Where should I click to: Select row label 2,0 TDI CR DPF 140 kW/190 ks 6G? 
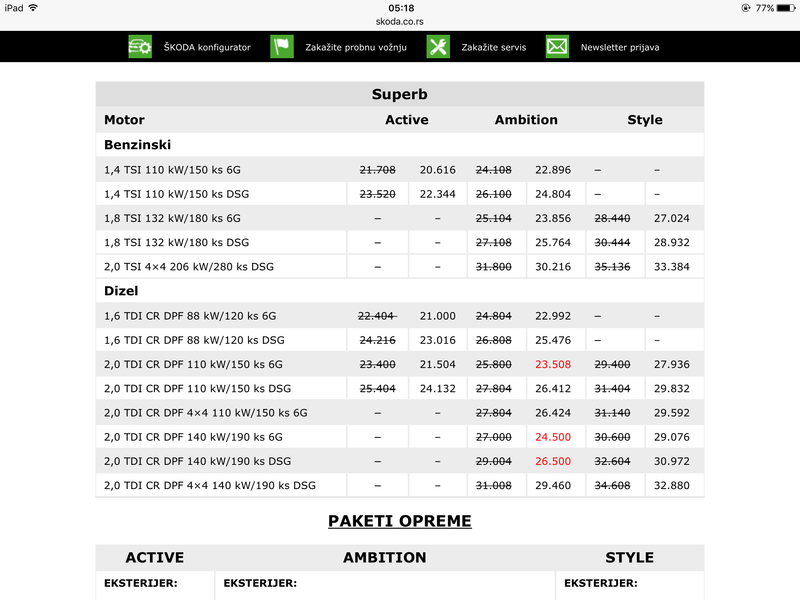click(x=193, y=437)
